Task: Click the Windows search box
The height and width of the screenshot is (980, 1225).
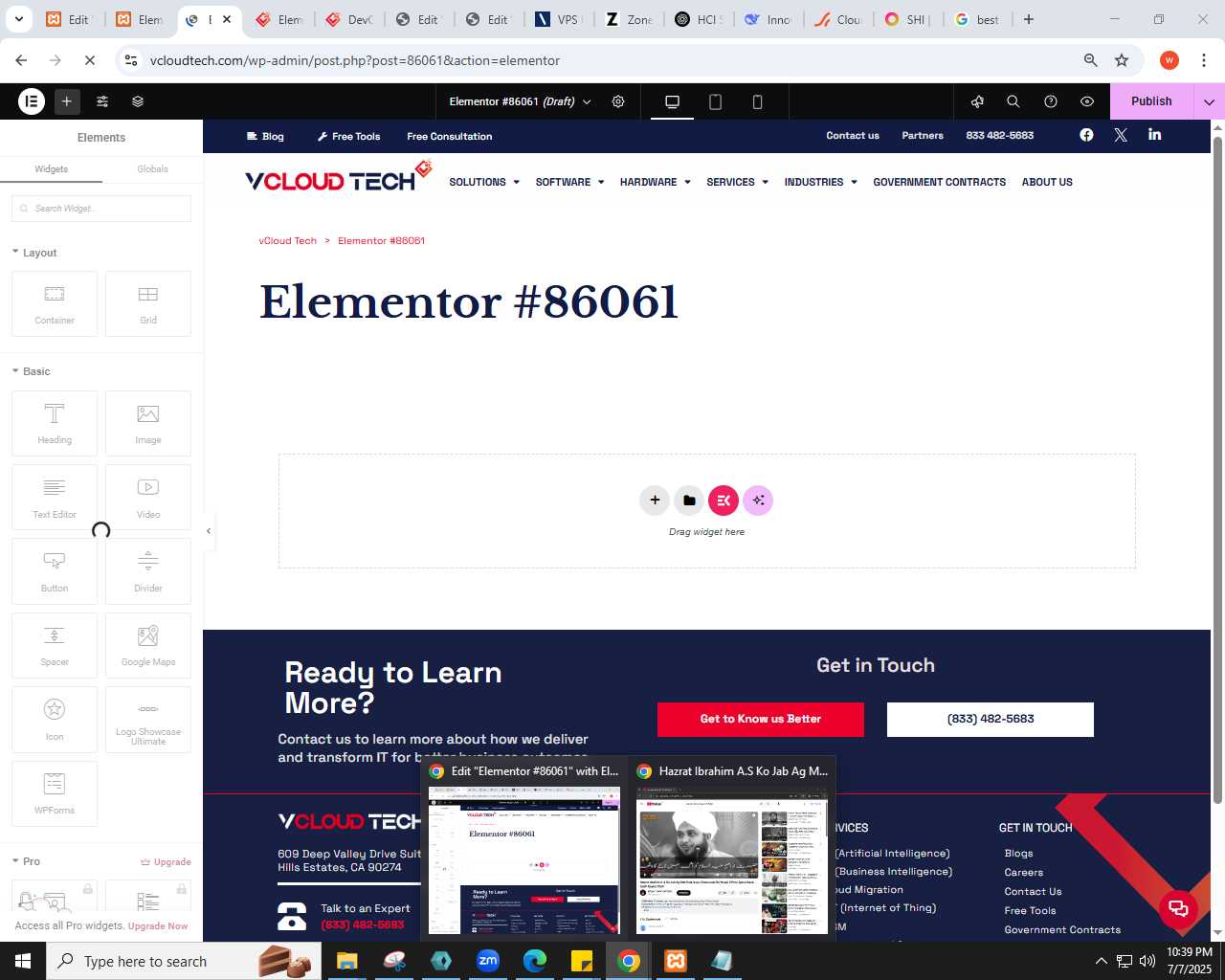Action: (182, 961)
